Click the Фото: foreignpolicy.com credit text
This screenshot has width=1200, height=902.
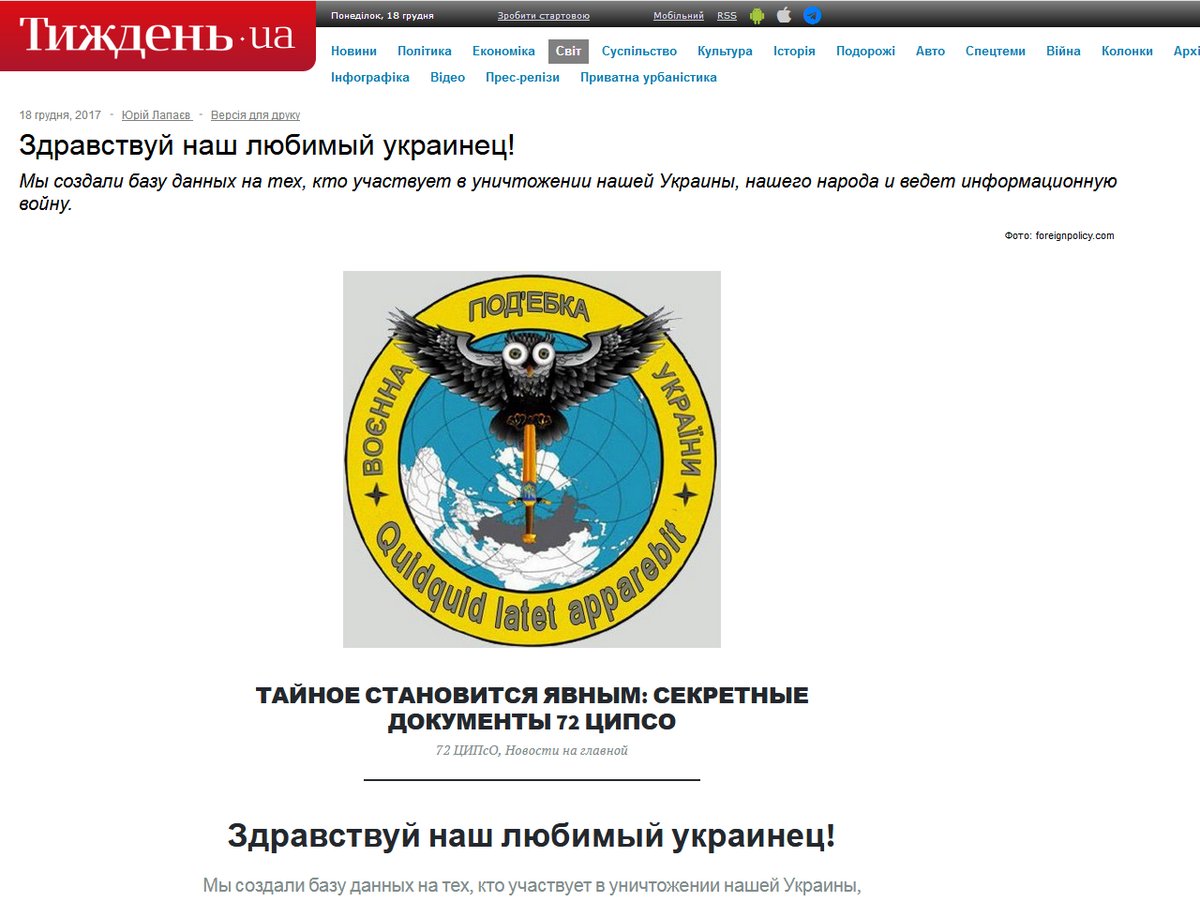coord(1059,236)
